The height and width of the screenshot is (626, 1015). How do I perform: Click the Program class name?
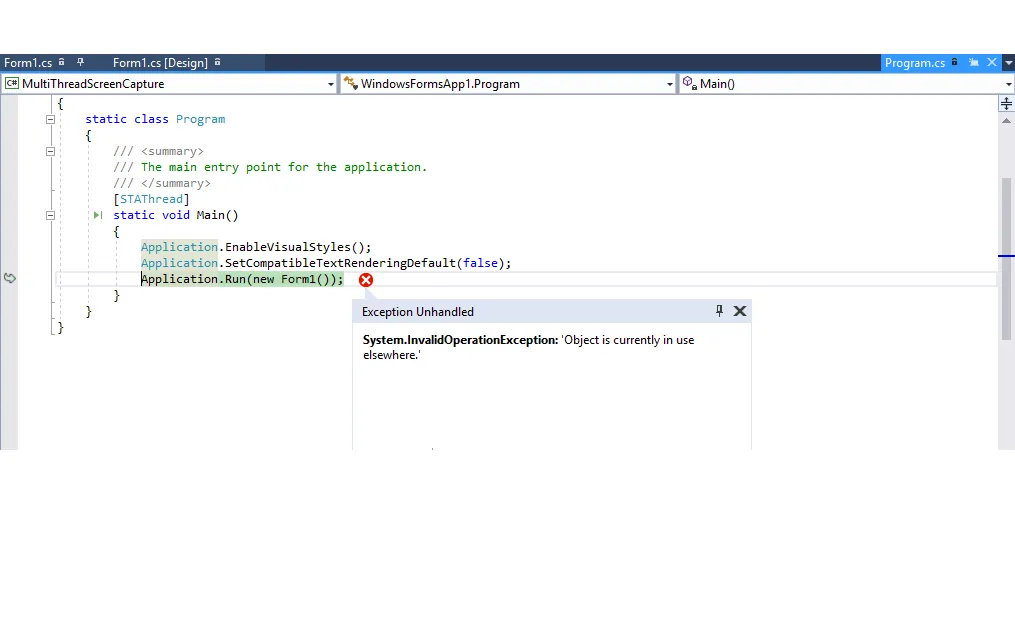pyautogui.click(x=201, y=119)
